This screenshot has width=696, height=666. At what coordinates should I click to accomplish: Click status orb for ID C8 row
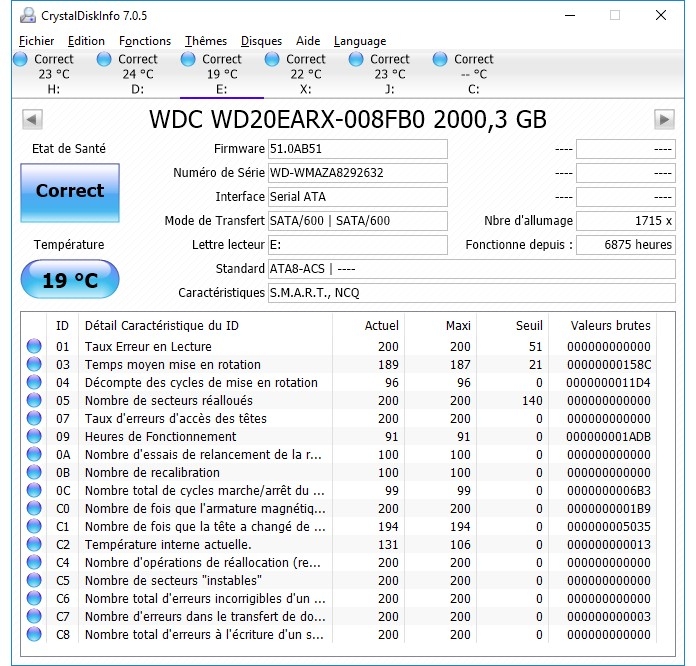click(x=34, y=634)
